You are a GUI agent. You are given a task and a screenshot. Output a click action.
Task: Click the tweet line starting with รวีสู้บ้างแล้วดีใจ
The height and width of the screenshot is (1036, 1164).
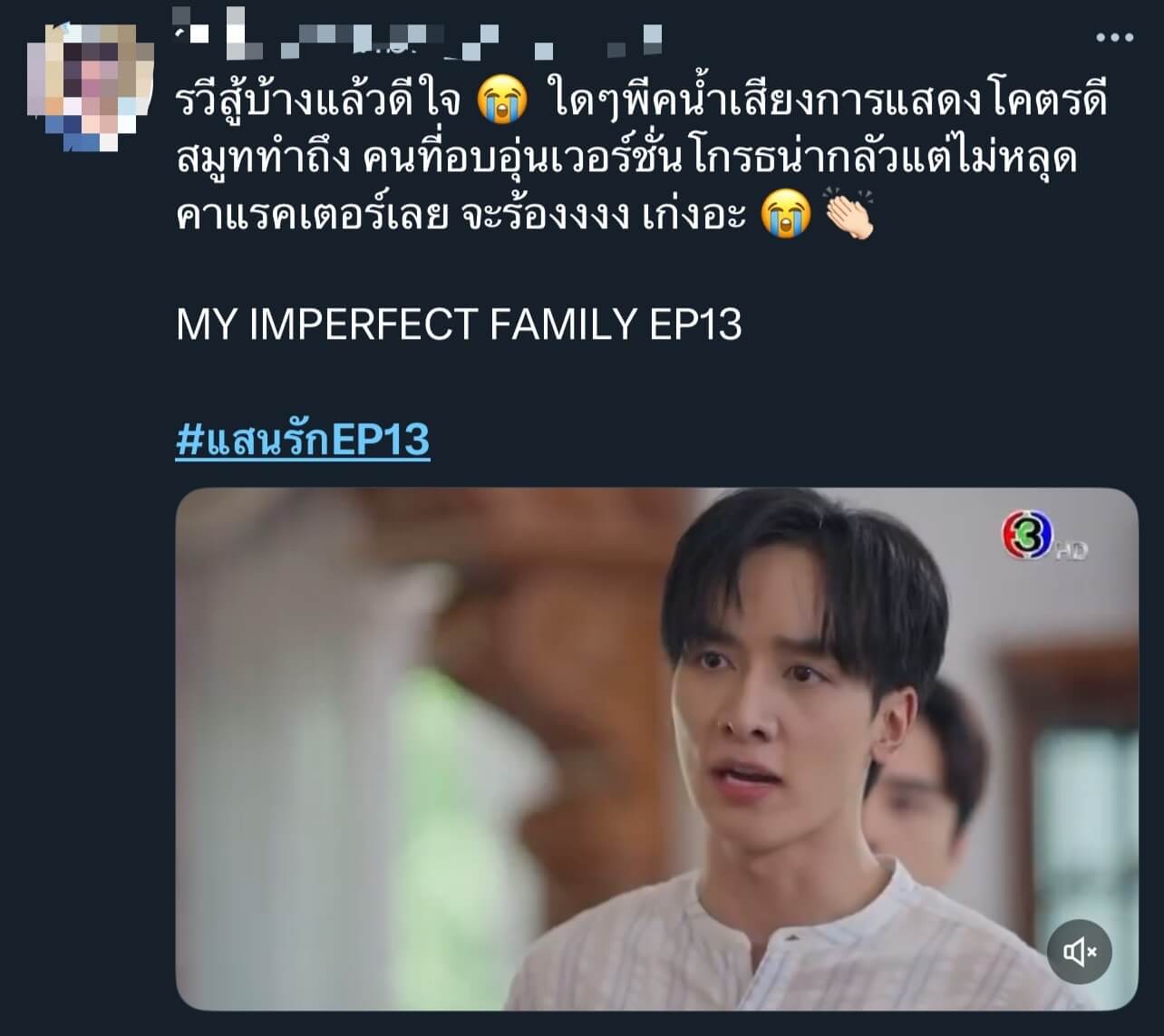pyautogui.click(x=642, y=102)
